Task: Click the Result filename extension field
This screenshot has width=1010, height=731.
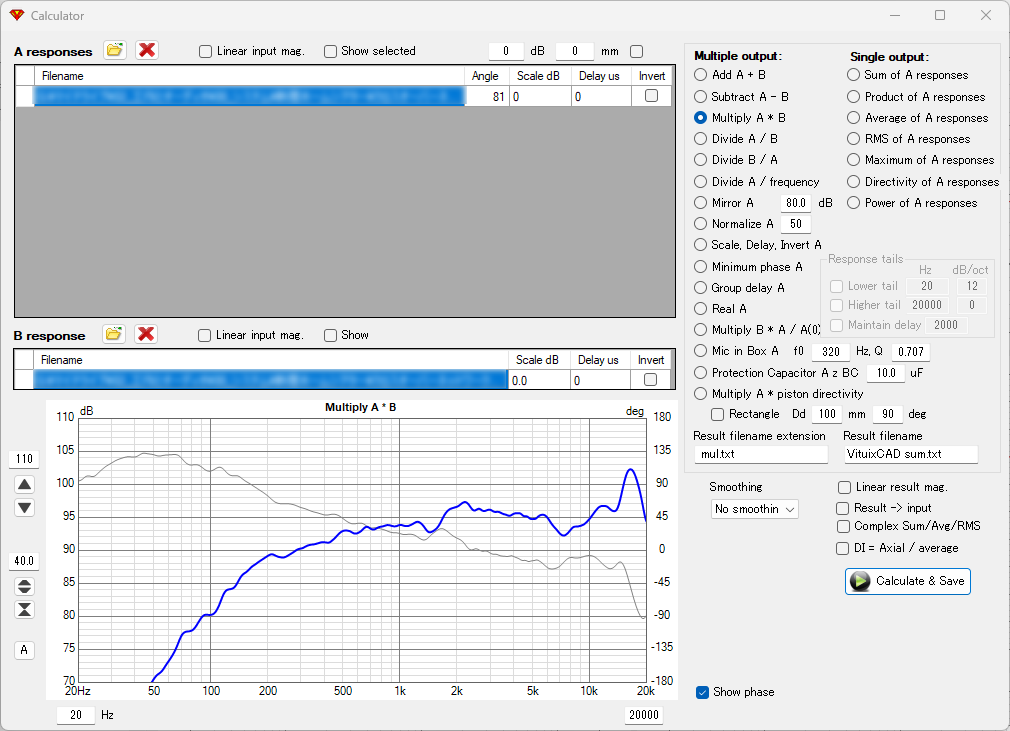Action: [761, 454]
